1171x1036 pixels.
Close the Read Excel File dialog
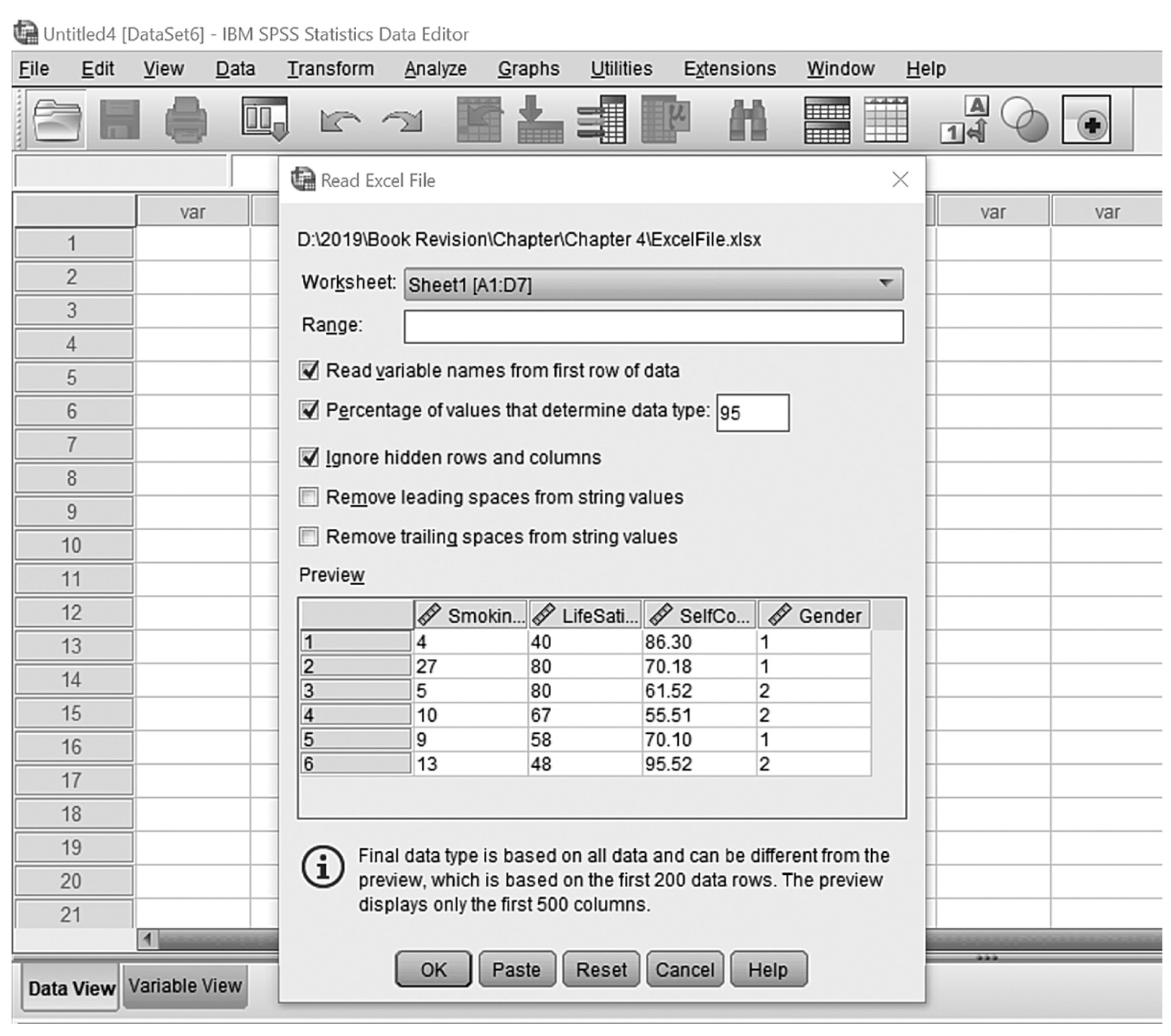pos(900,179)
